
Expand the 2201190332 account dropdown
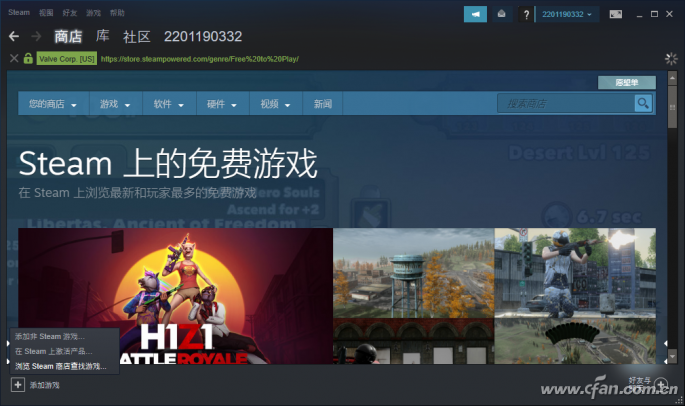(x=567, y=14)
